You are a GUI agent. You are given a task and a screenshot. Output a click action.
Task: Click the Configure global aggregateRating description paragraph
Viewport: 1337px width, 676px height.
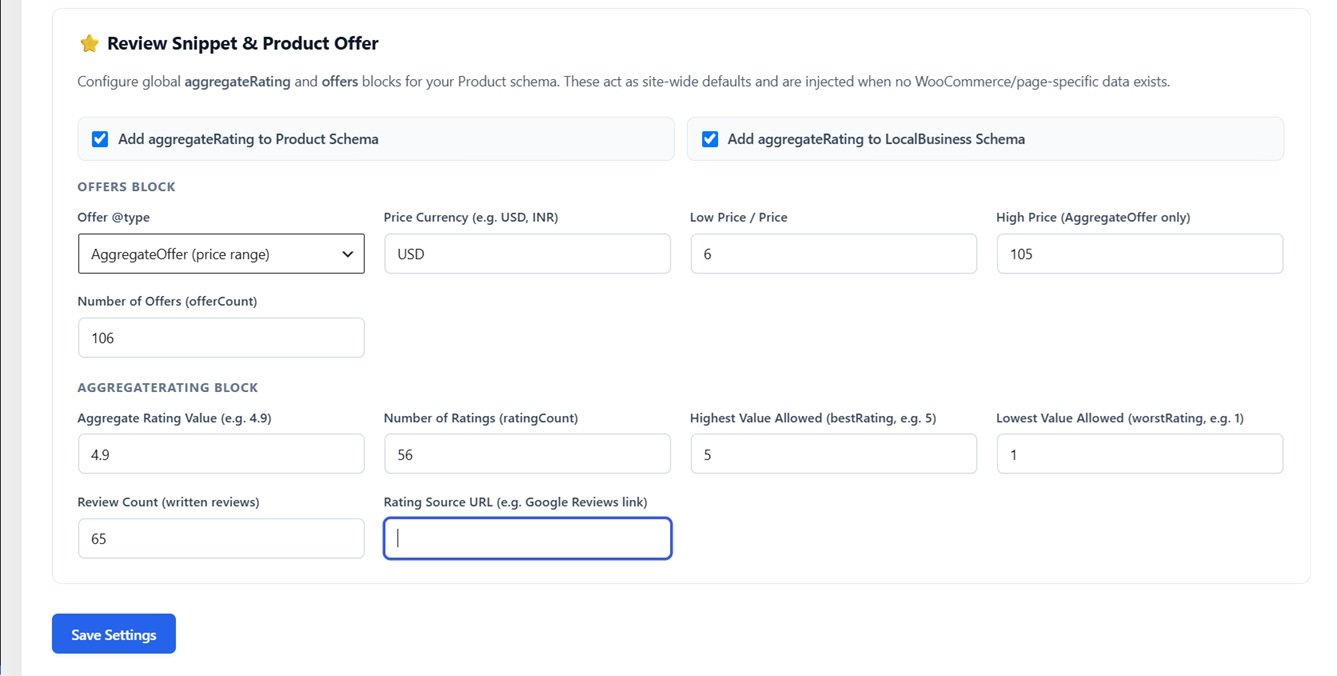pyautogui.click(x=624, y=81)
